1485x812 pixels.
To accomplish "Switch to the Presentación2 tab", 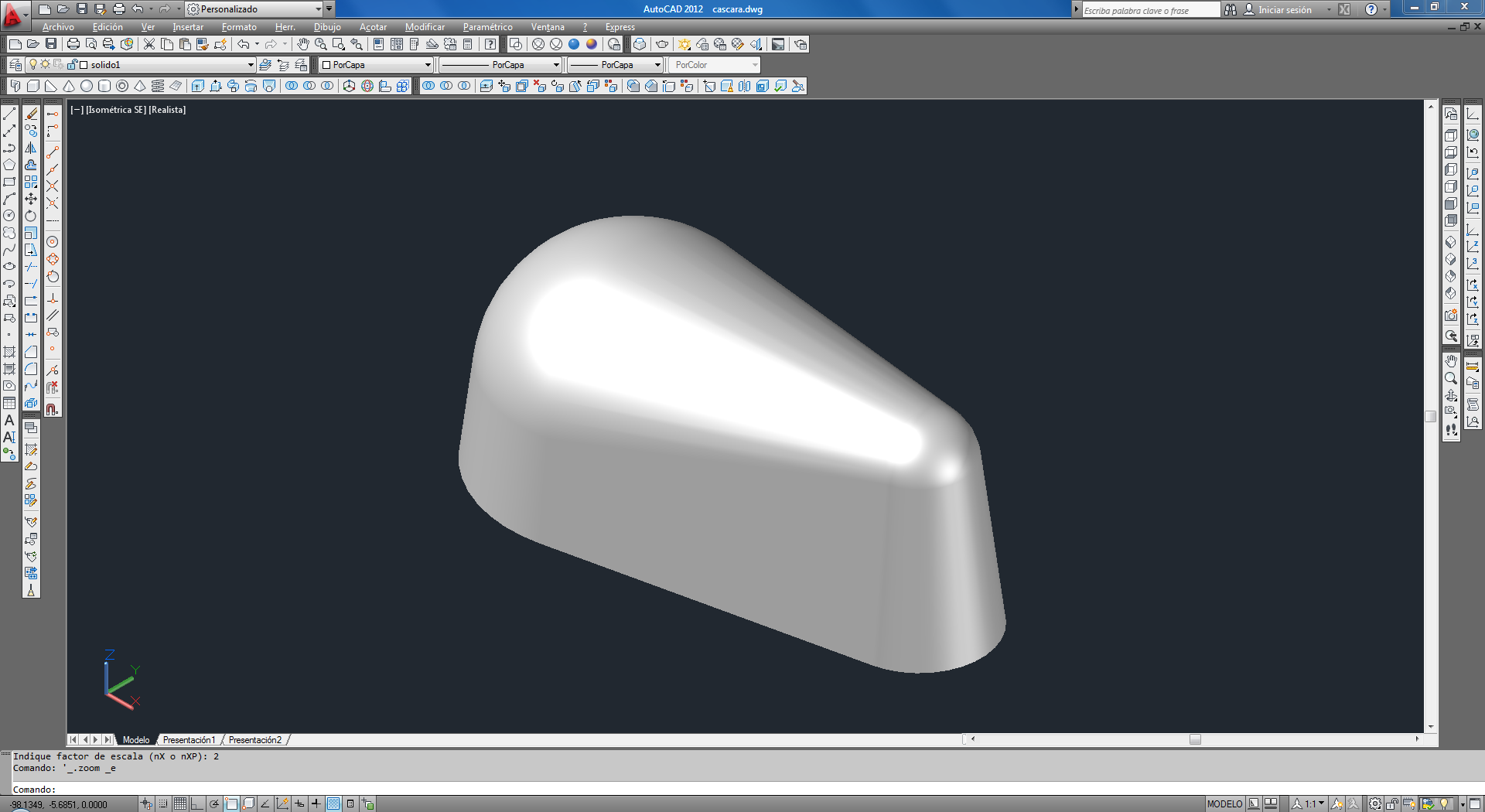I will pyautogui.click(x=255, y=740).
